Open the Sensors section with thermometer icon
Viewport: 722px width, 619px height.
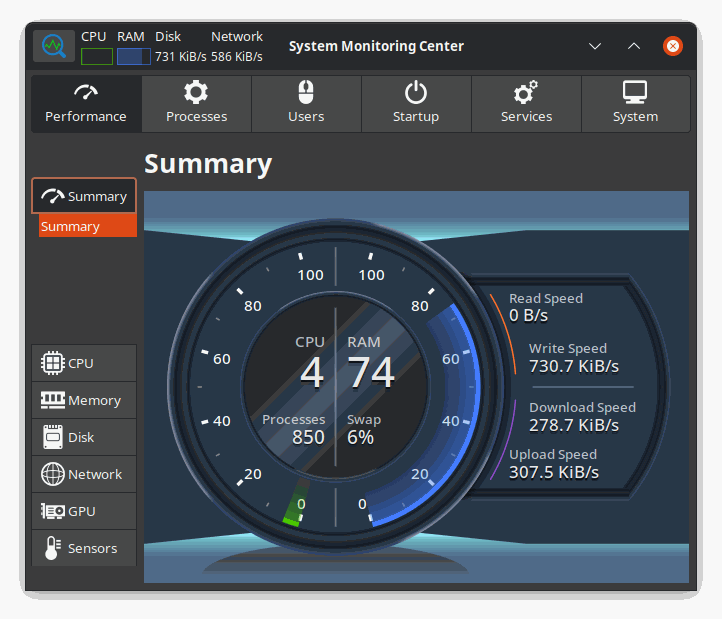point(84,549)
